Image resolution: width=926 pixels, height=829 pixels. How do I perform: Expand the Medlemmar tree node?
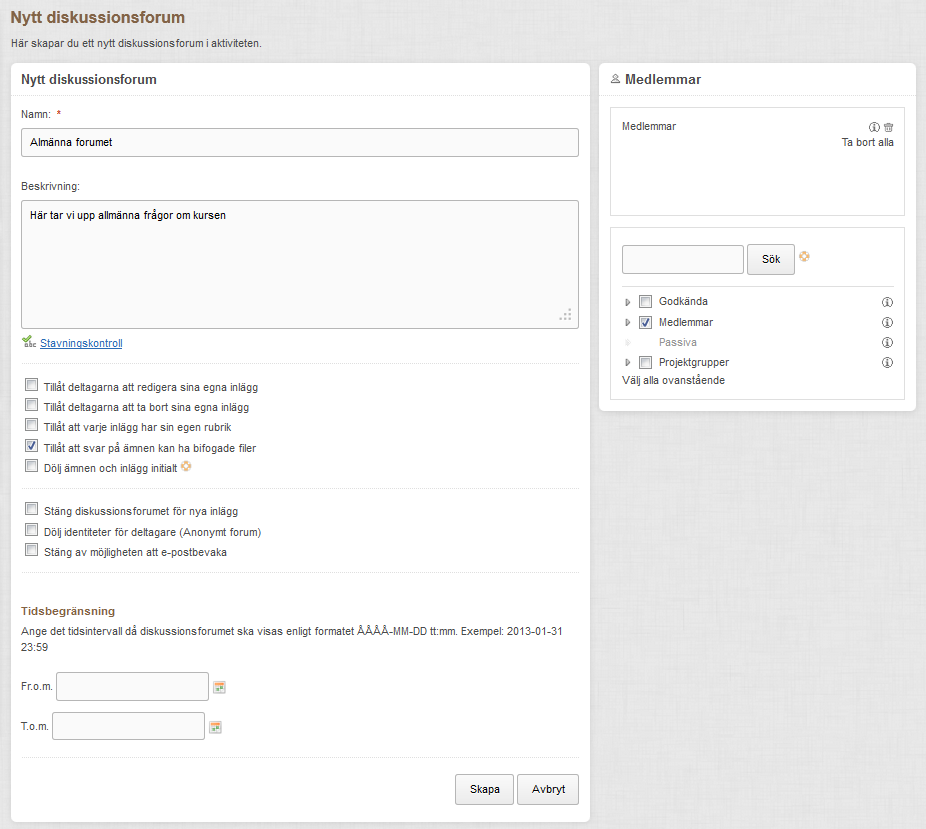[628, 322]
